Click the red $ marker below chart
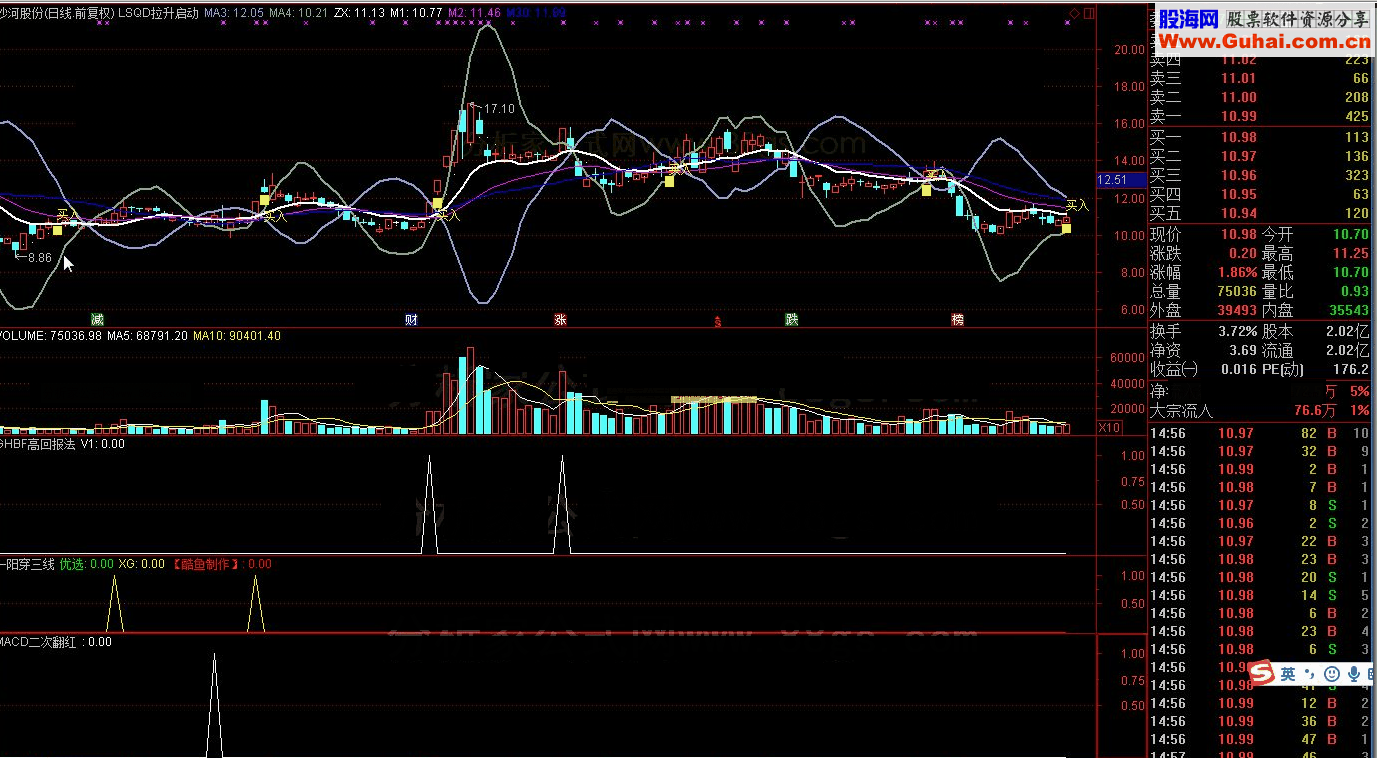1377x758 pixels. coord(716,321)
